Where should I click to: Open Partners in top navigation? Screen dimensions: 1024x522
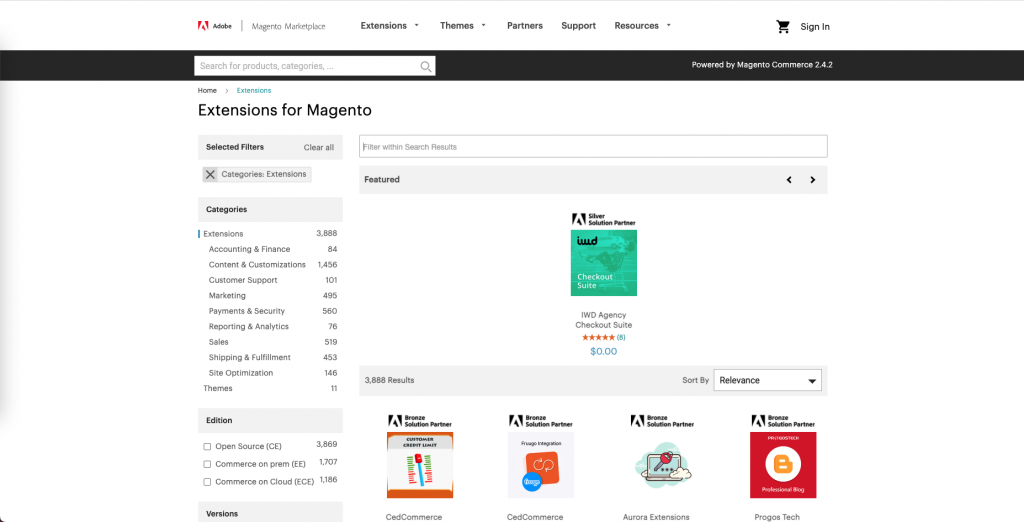525,25
